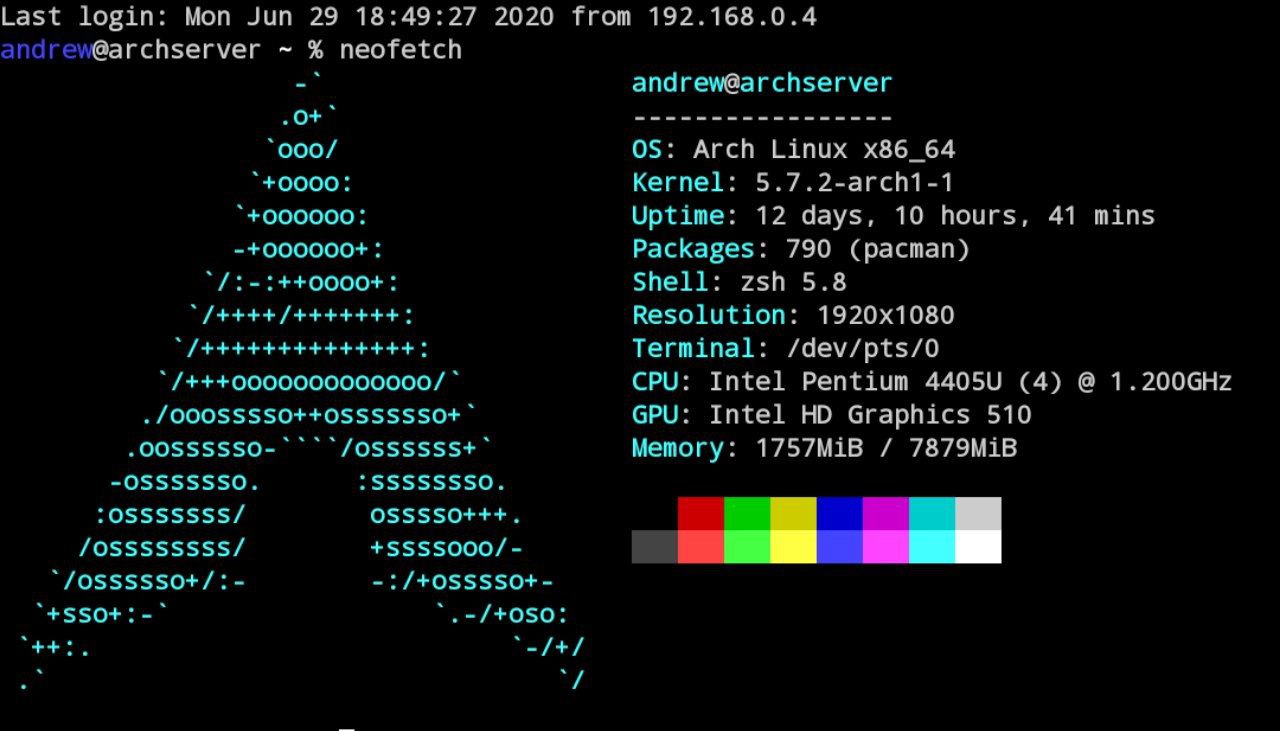Click the Terminal value '/dev/pts/0'
Viewport: 1280px width, 731px height.
coord(863,349)
